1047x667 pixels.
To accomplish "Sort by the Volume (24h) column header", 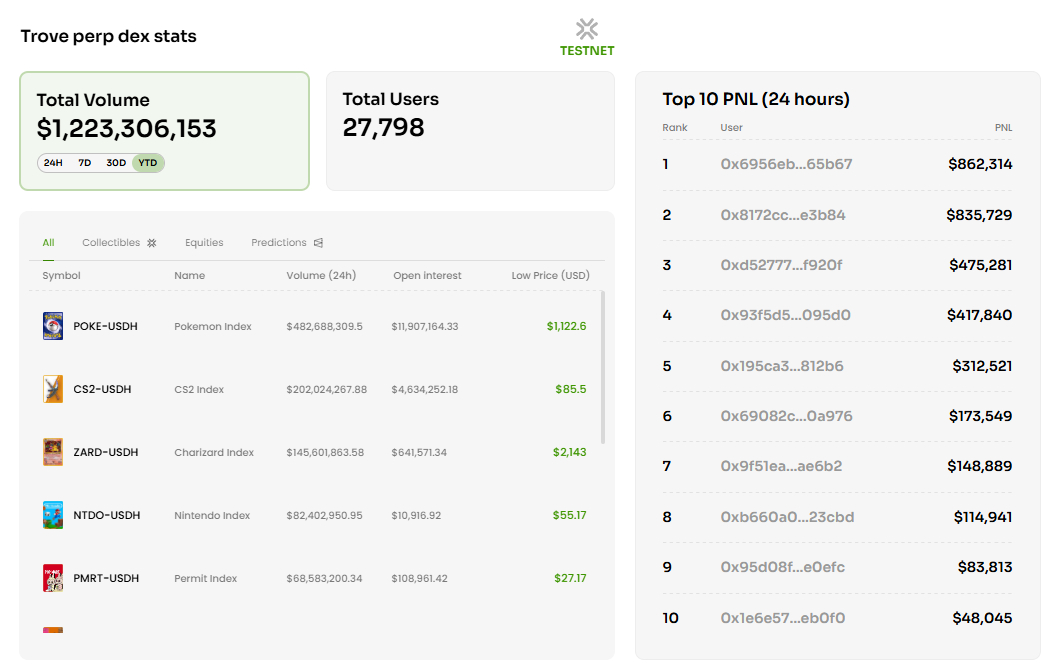I will click(321, 275).
